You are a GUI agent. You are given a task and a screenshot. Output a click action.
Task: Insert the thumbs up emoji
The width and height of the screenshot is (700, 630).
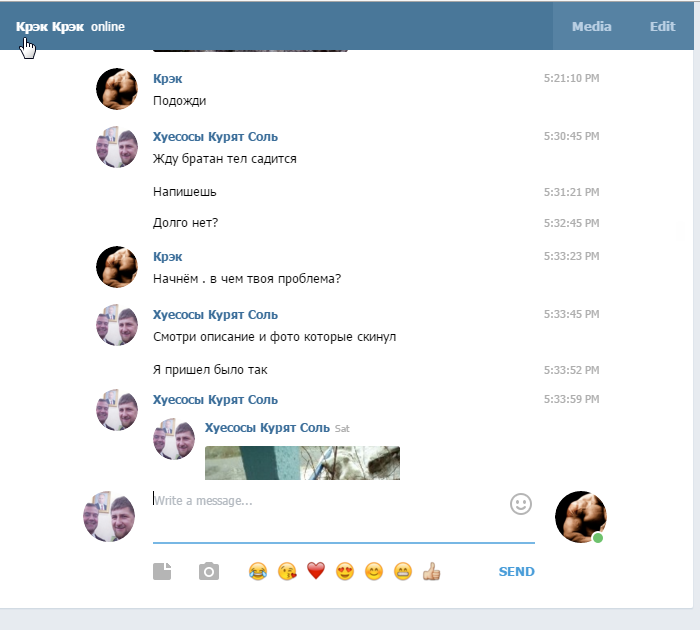(432, 572)
